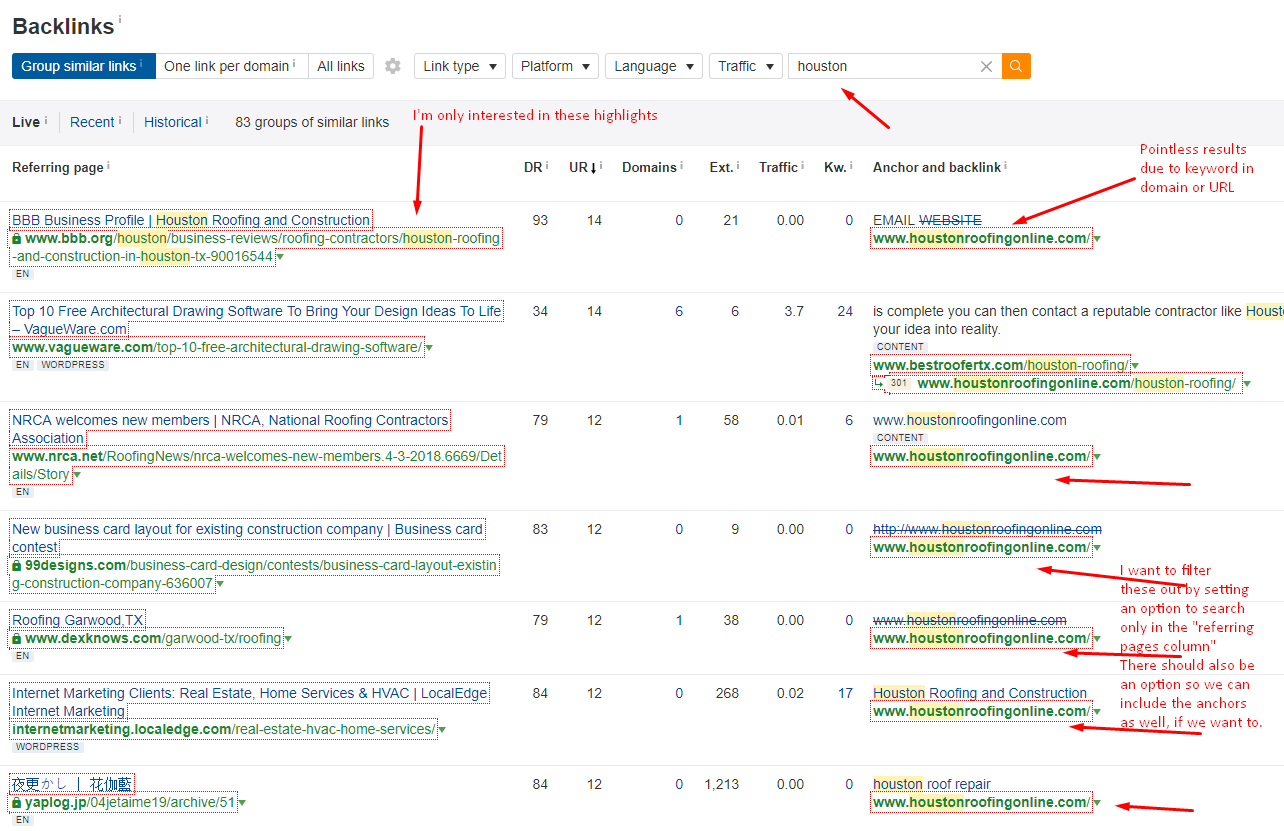The width and height of the screenshot is (1284, 831).
Task: Open the backlink URL in the LocalEdge row
Action: 981,711
